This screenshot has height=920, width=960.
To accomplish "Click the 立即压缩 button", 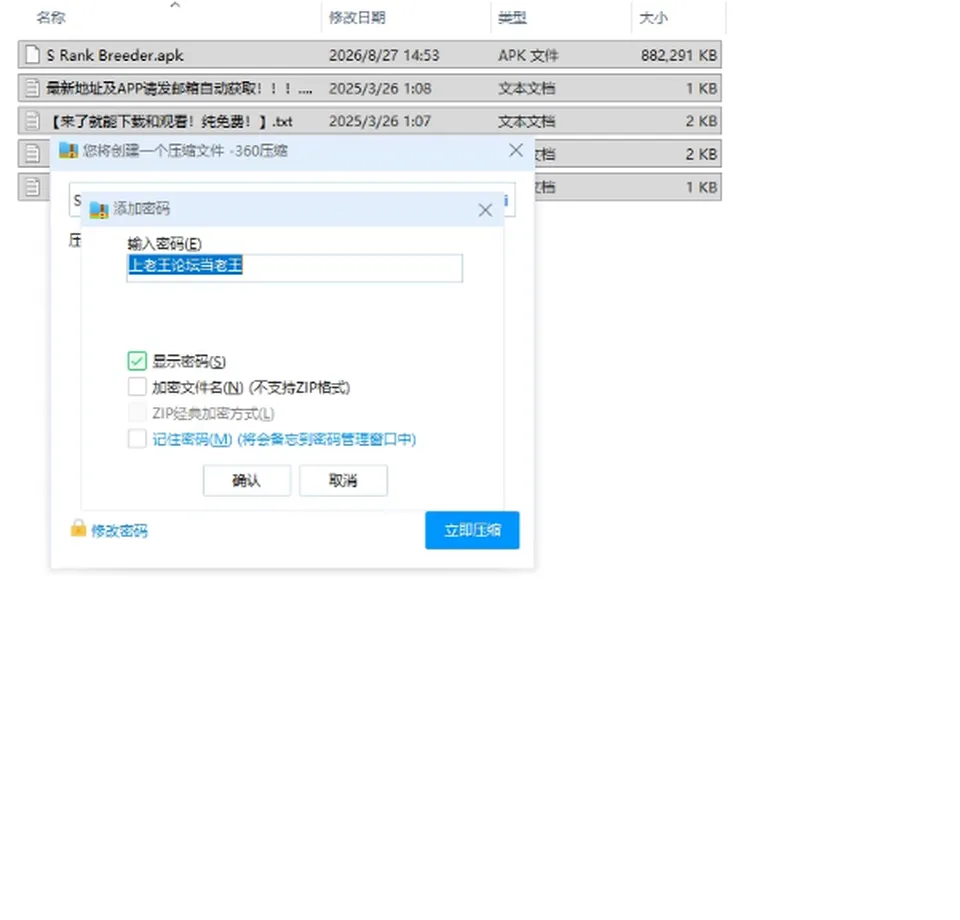I will coord(472,530).
